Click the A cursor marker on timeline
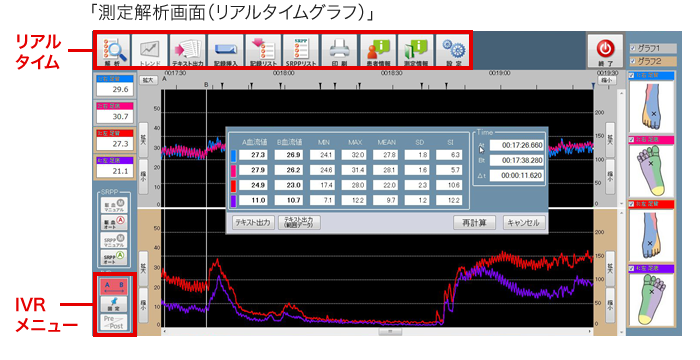 coord(164,79)
